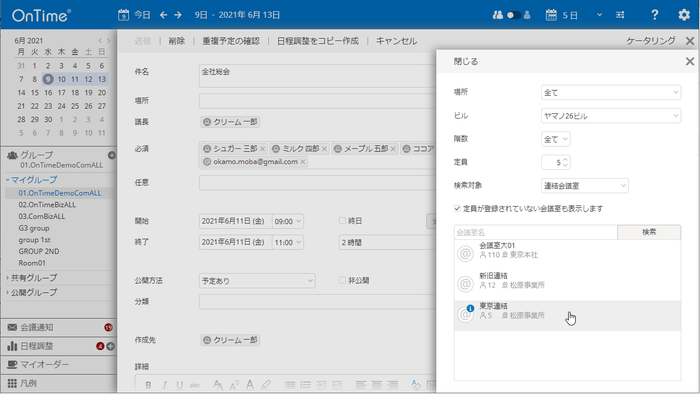Open 検索対象 連結会議室 dropdown
The image size is (700, 394).
[584, 186]
